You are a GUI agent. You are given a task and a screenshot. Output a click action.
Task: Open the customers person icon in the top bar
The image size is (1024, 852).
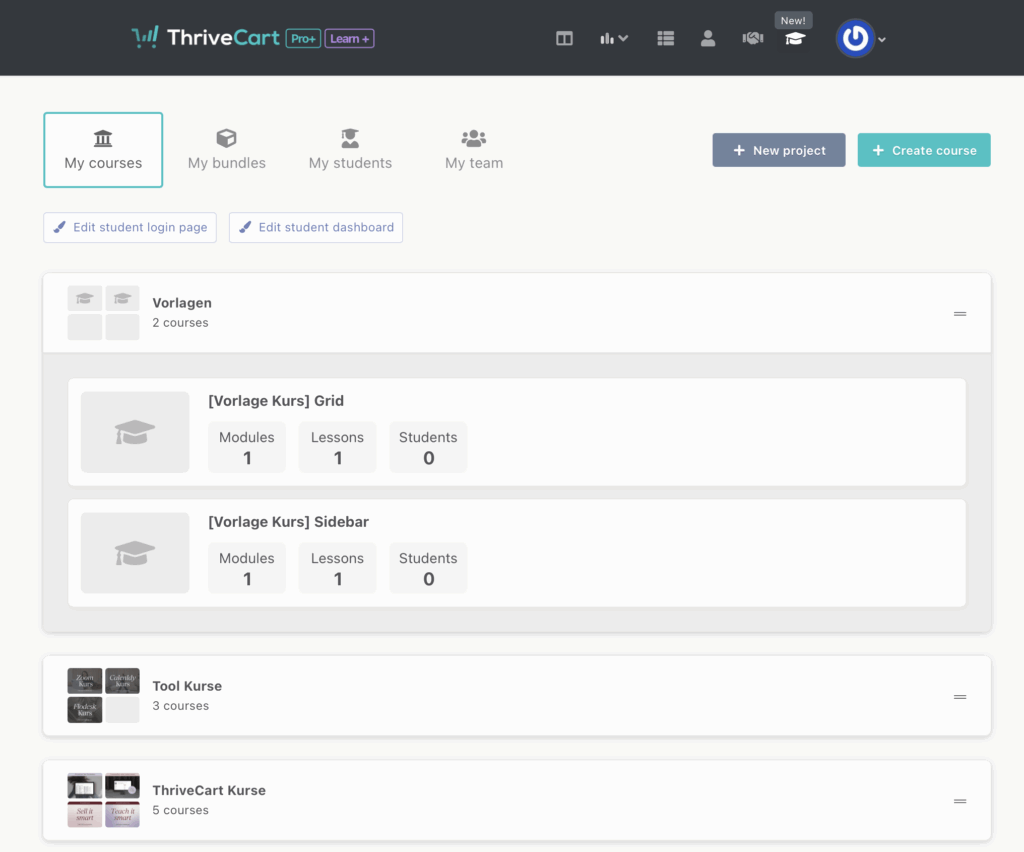[x=708, y=39]
